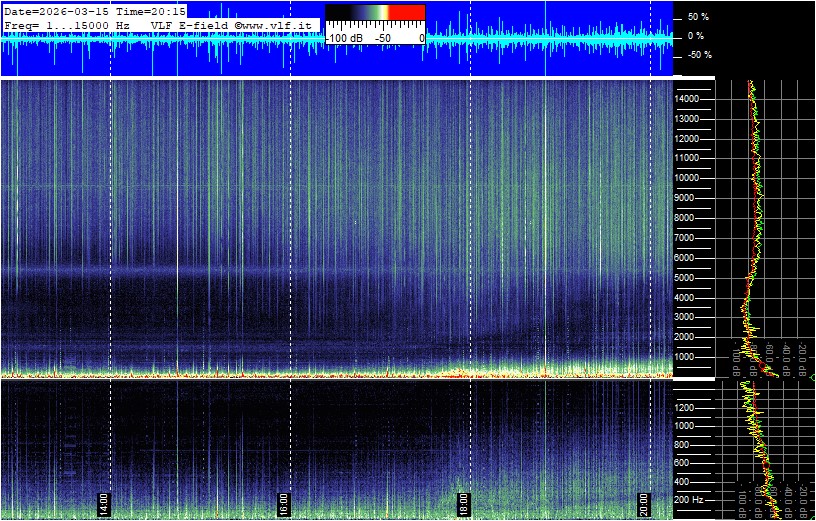The width and height of the screenshot is (816, 521).
Task: Click the -50 % amplitude scale label
Action: pyautogui.click(x=697, y=55)
